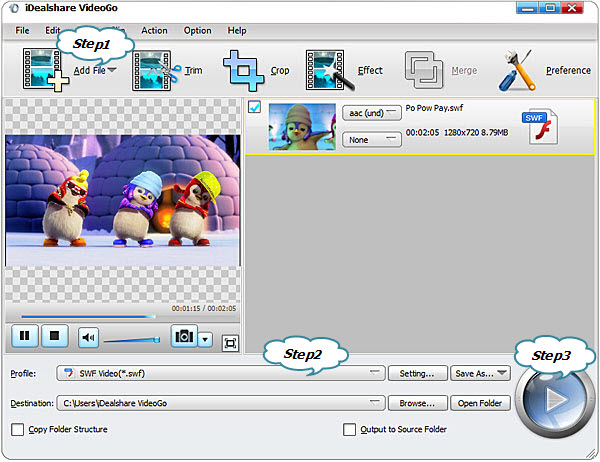Adjust the volume slider
The width and height of the screenshot is (600, 462).
132,340
